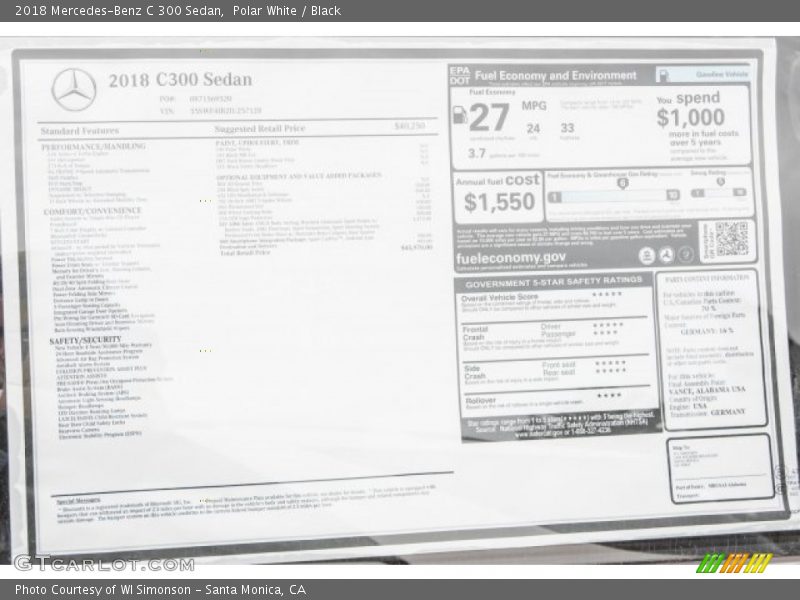Click the 'Suggested Retail Price' label
The height and width of the screenshot is (600, 800).
260,129
